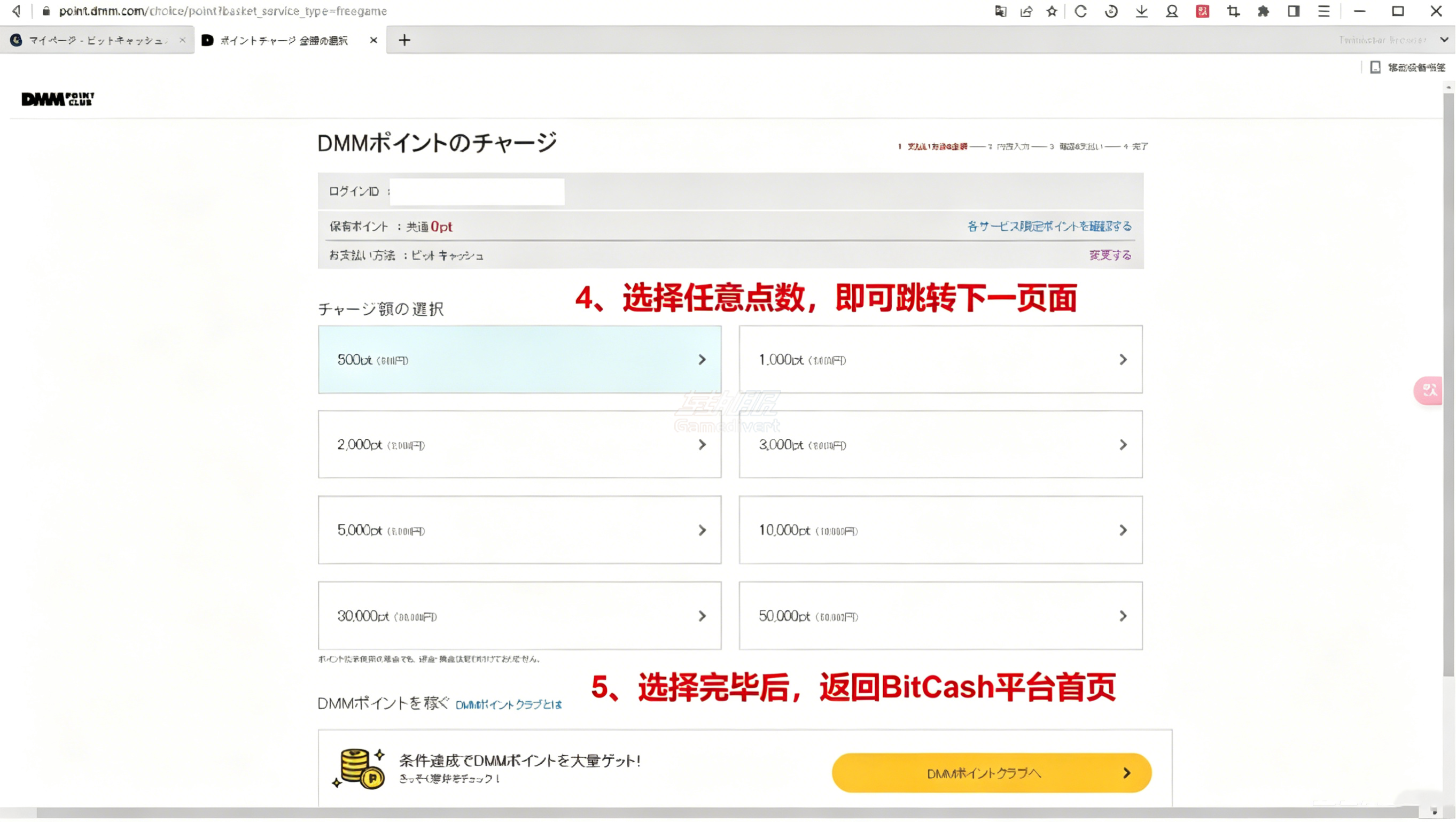Select the 50,000pt charge option
1456x822 pixels.
[x=940, y=616]
